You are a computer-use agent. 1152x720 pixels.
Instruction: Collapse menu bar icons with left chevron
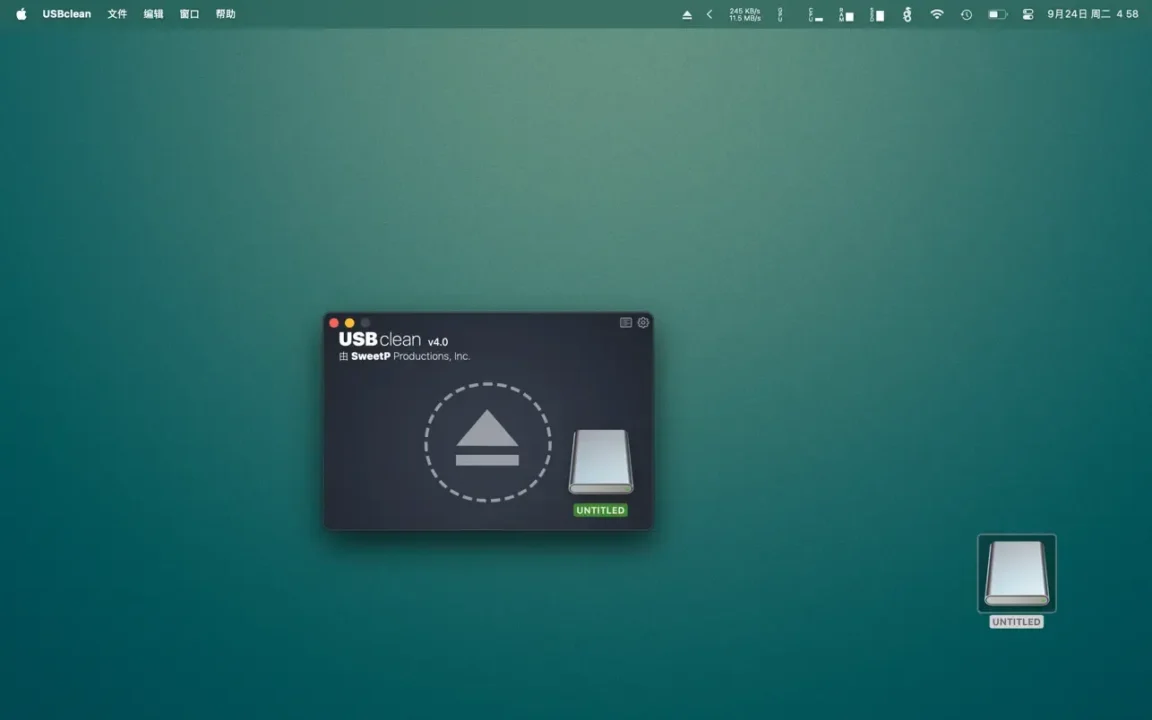click(x=709, y=15)
